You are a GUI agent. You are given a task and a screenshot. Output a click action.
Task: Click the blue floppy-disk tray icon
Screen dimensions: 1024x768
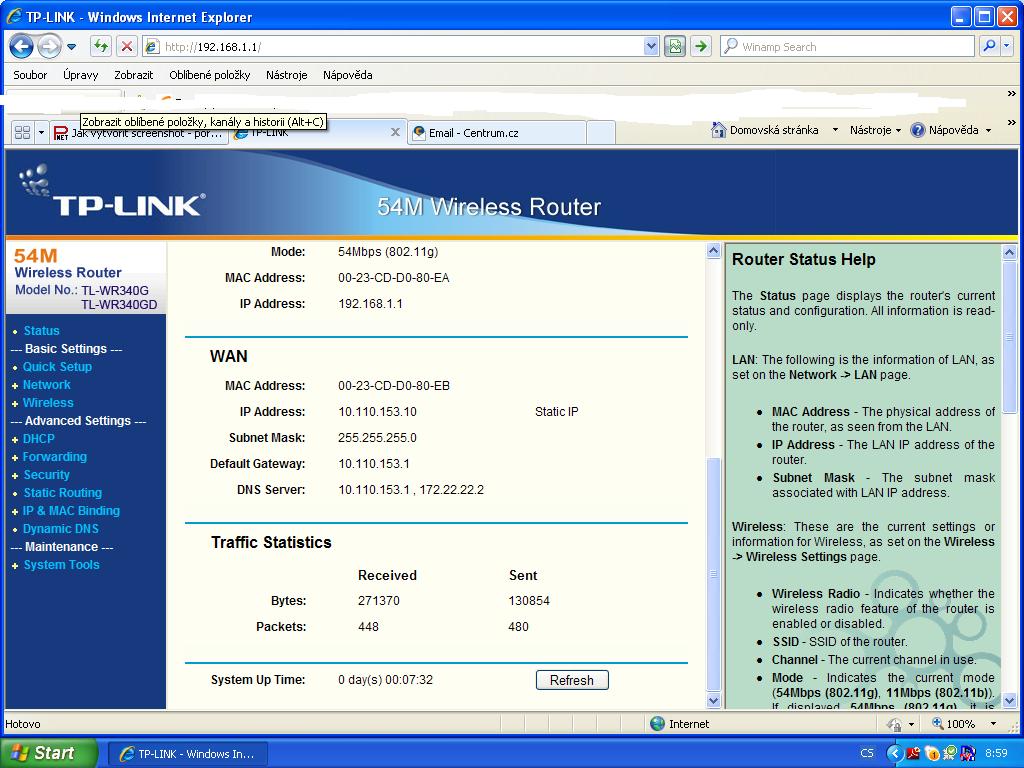coord(968,754)
